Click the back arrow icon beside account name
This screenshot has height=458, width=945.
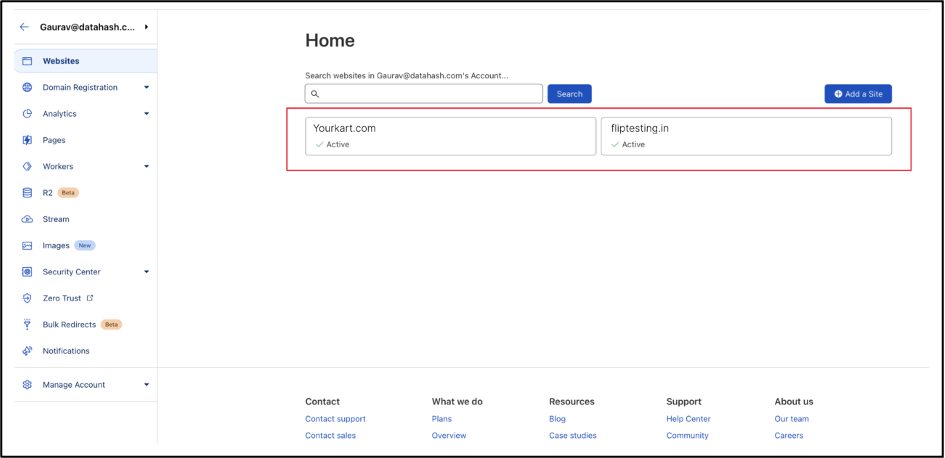pos(24,27)
